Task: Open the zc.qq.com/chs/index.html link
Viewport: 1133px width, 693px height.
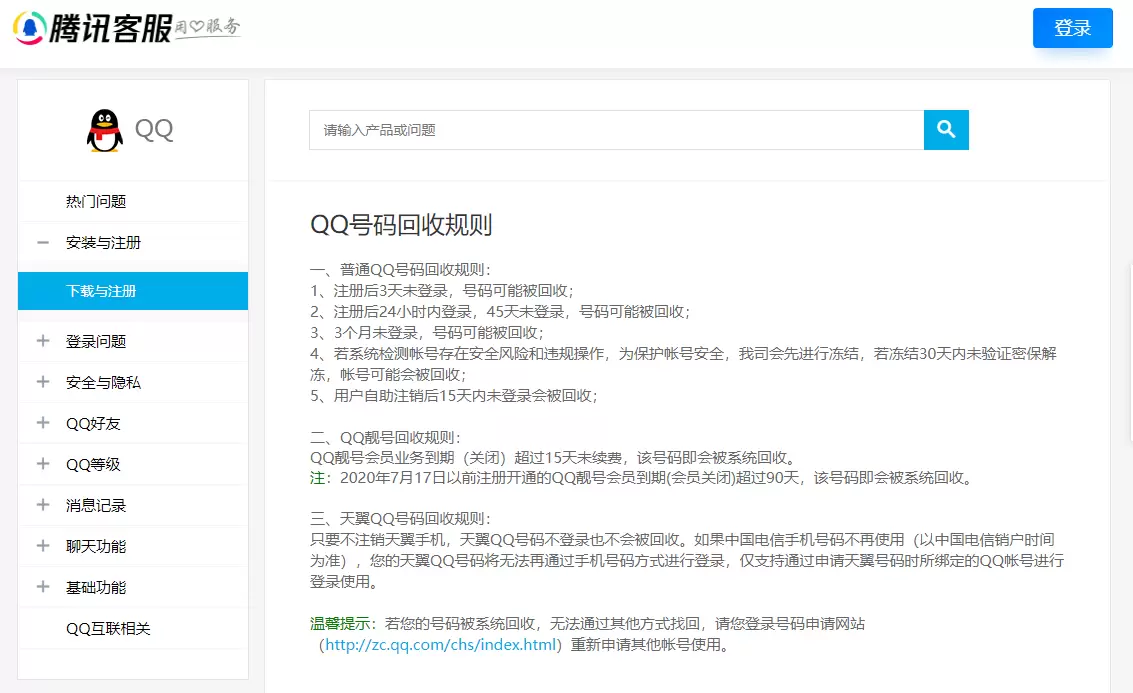Action: [440, 645]
